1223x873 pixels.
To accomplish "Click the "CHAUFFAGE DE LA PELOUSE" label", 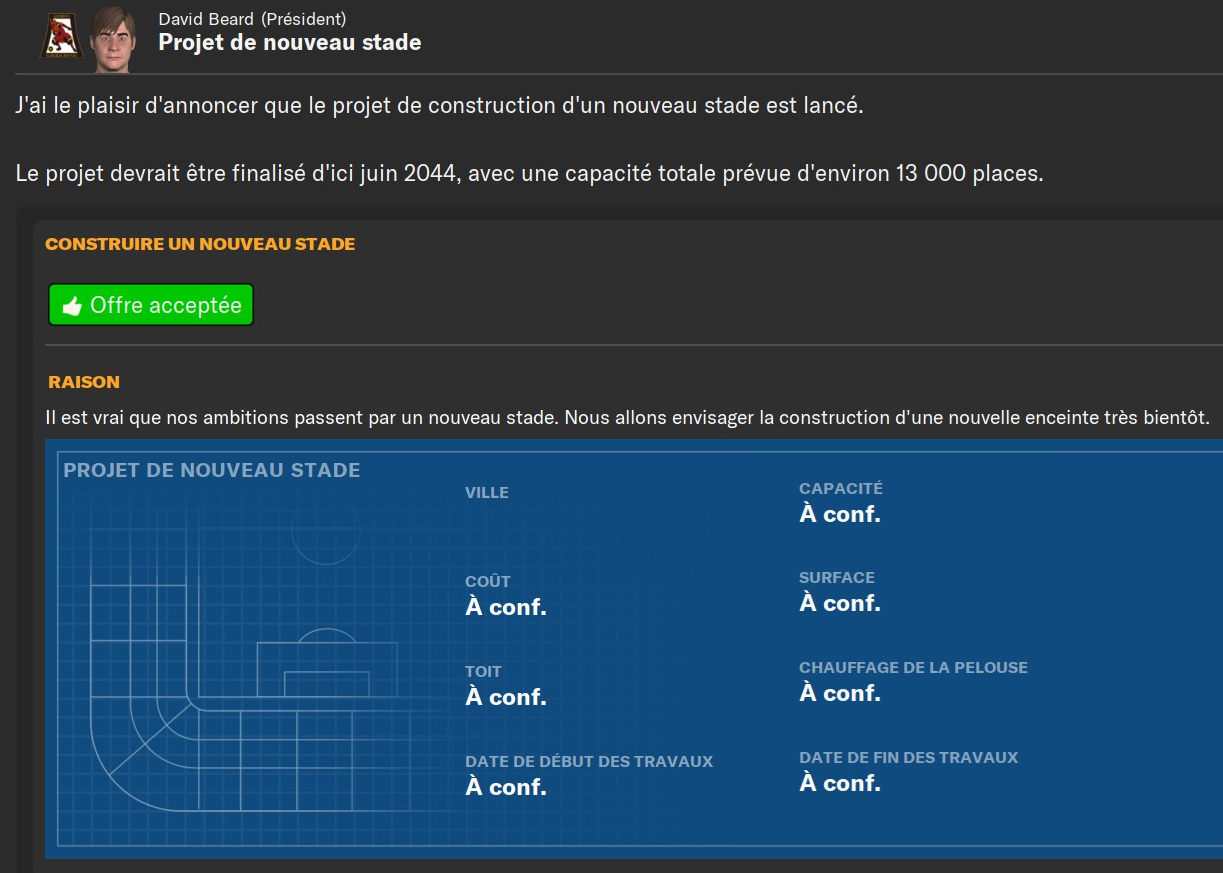I will (x=912, y=668).
